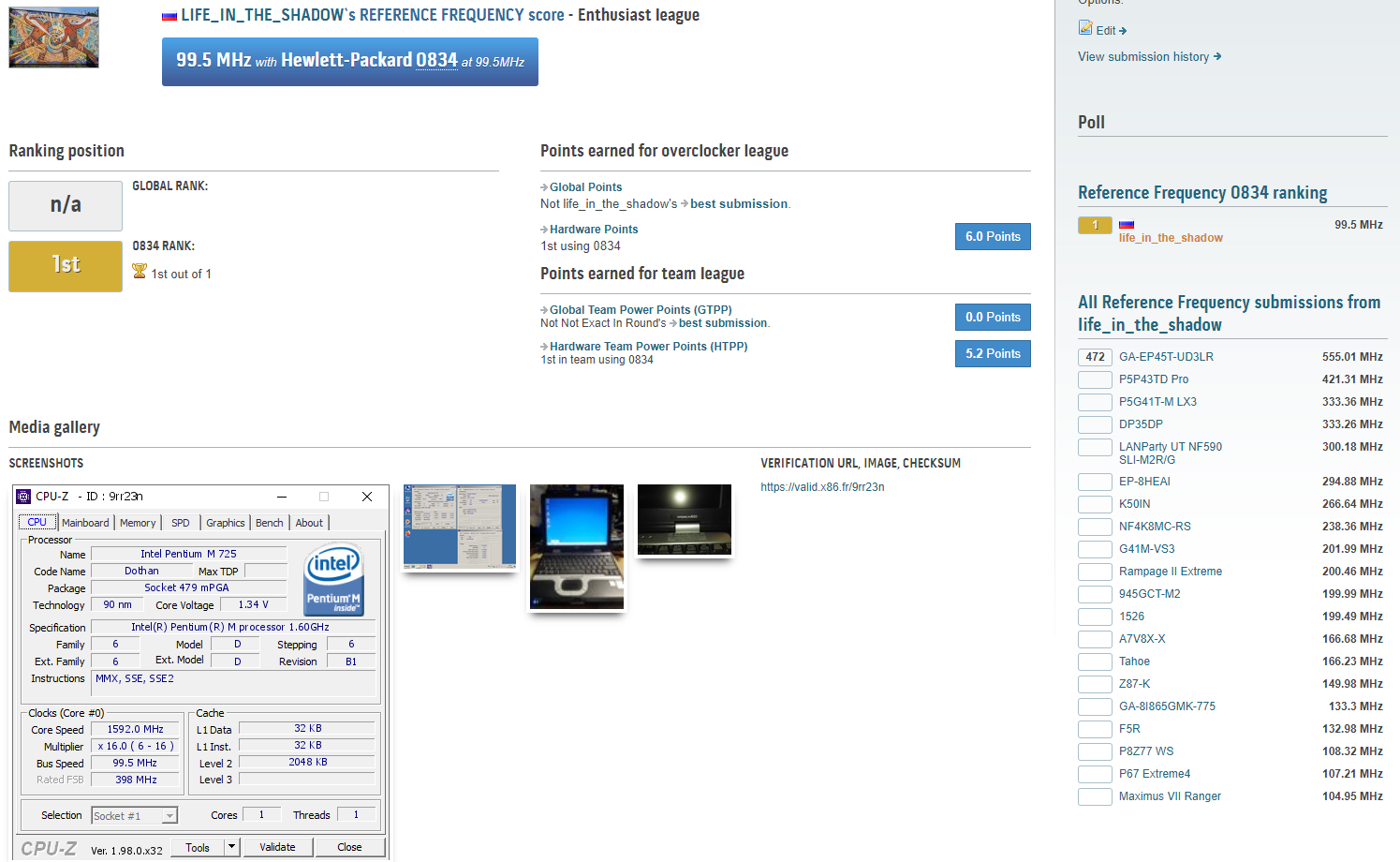Follow the 'Hardware Points' link

coord(594,230)
